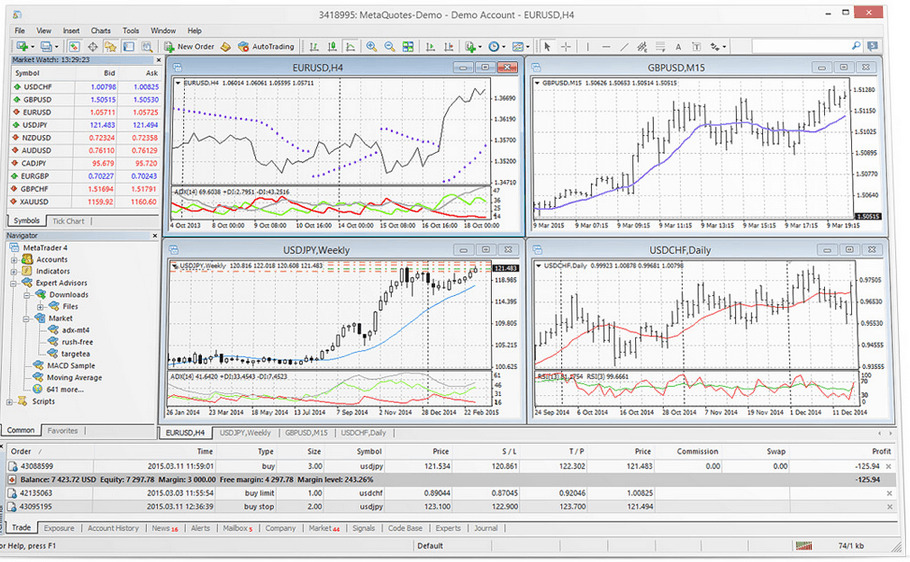Click the New Order button
Viewport: 910px width, 562px height.
pos(189,46)
